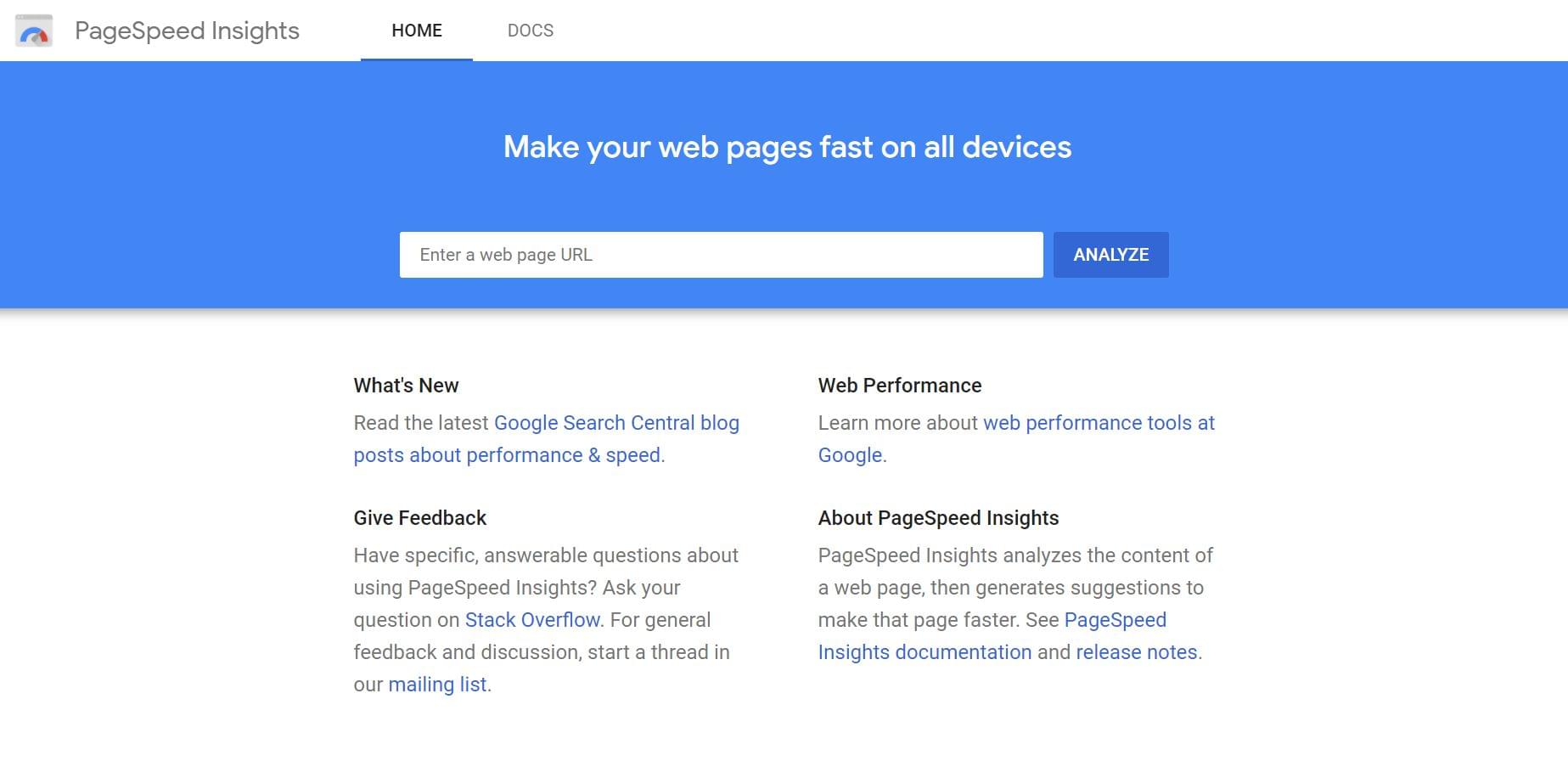Screen dimensions: 1568x761
Task: Open the Stack Overflow link
Action: tap(531, 619)
